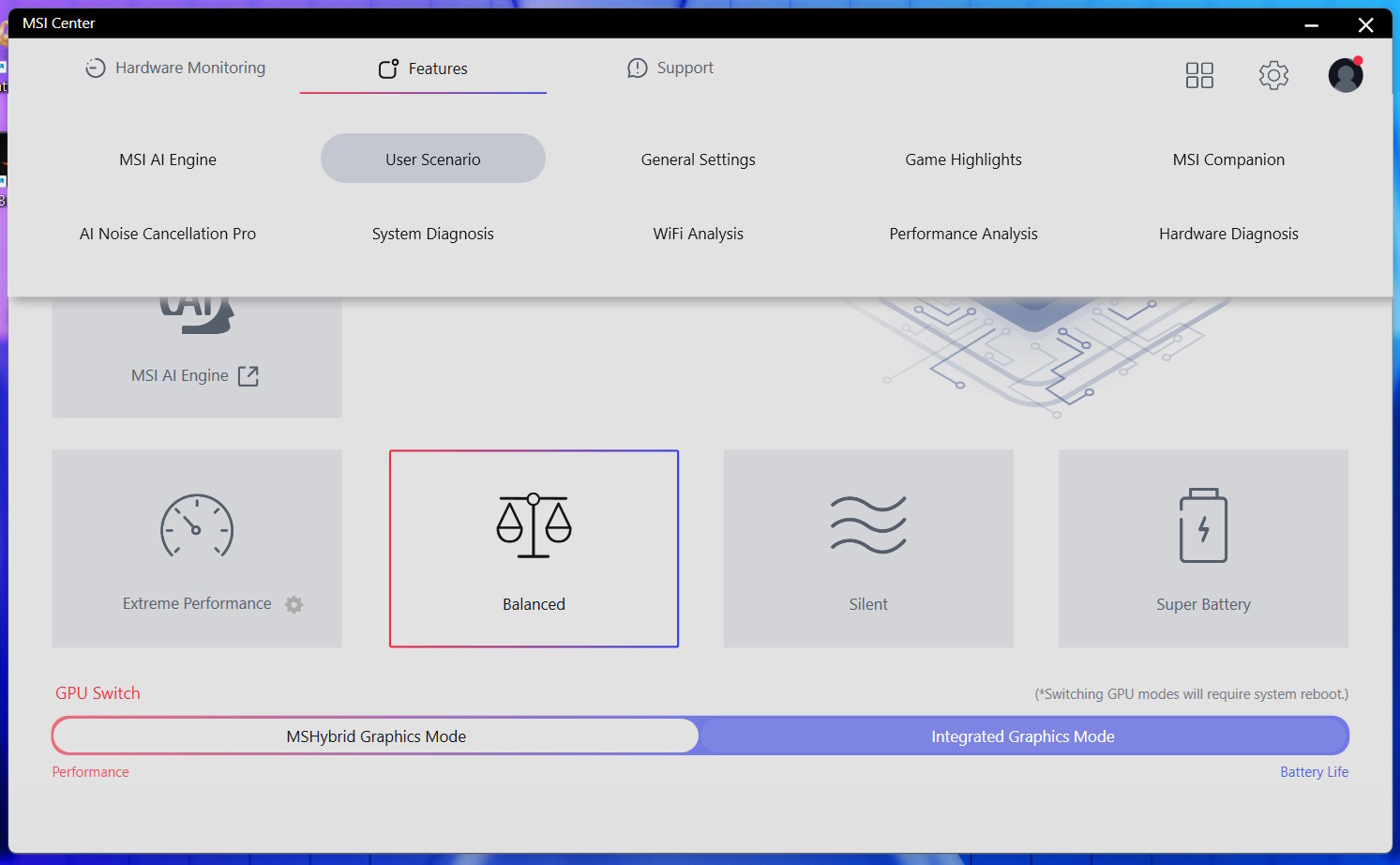This screenshot has height=865, width=1400.
Task: Click the Support speech bubble icon
Action: click(x=638, y=68)
